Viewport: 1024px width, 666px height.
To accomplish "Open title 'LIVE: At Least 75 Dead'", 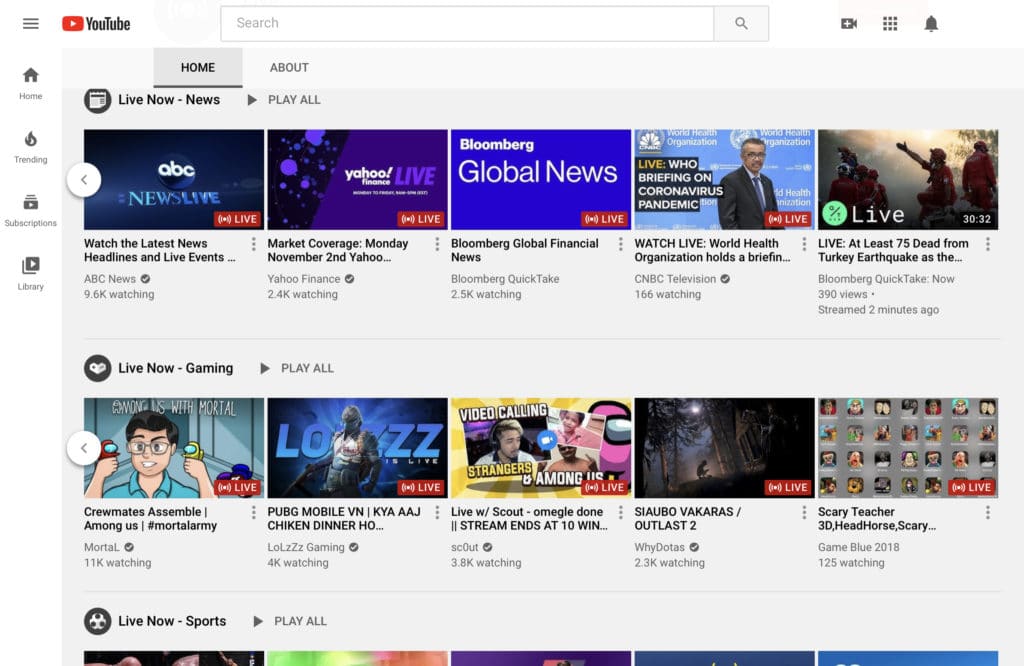I will [x=893, y=251].
